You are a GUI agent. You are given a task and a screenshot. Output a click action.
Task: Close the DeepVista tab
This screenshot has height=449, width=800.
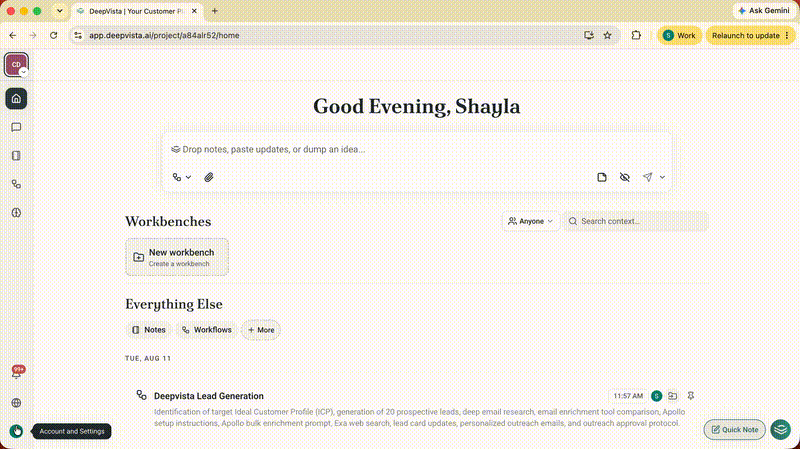[x=194, y=11]
